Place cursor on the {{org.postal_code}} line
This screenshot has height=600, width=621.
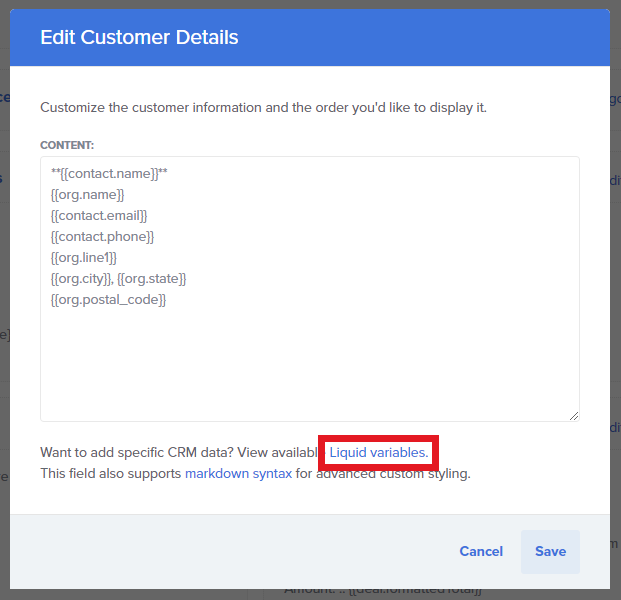pyautogui.click(x=108, y=299)
